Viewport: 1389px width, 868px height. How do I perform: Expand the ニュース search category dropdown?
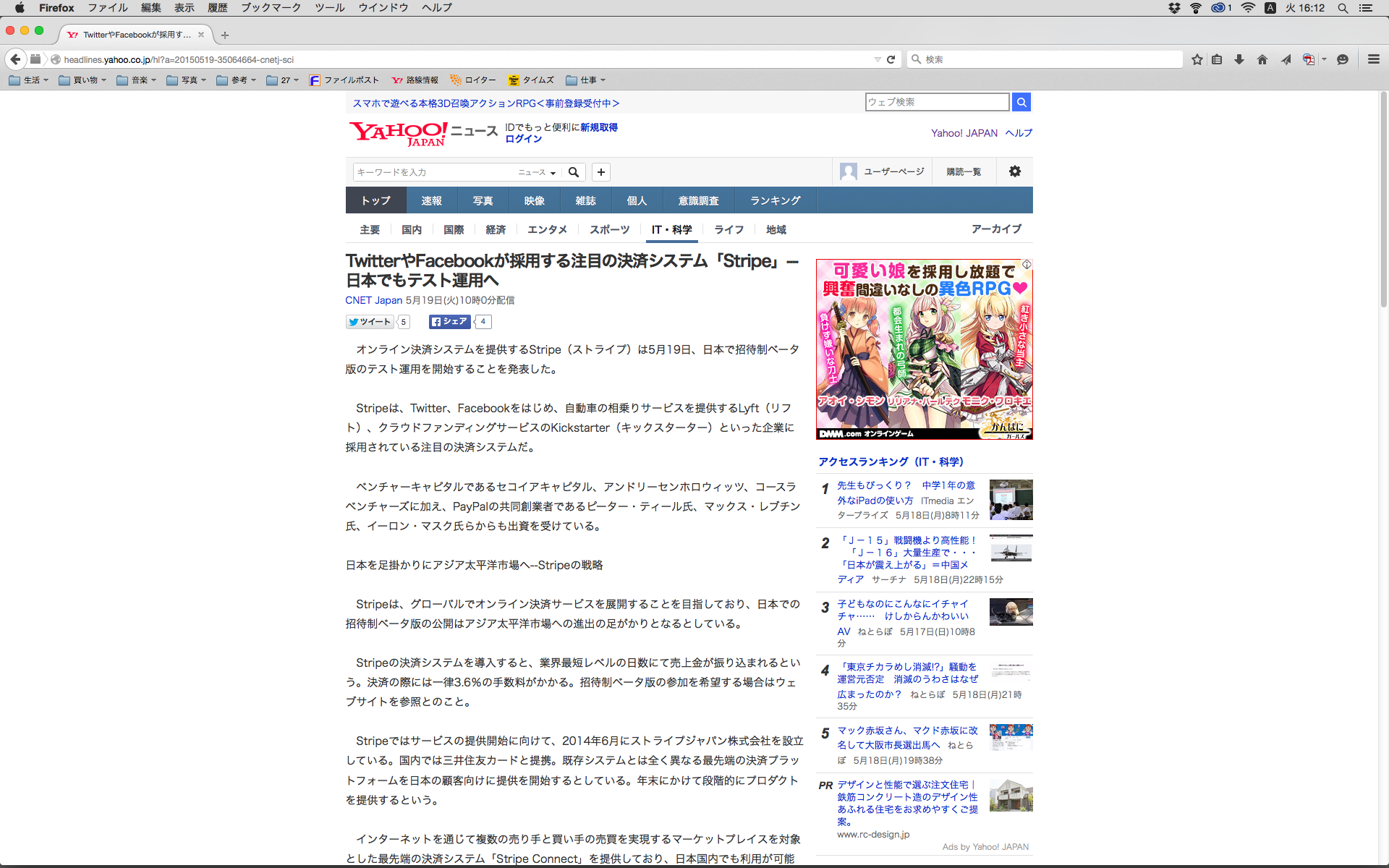537,172
